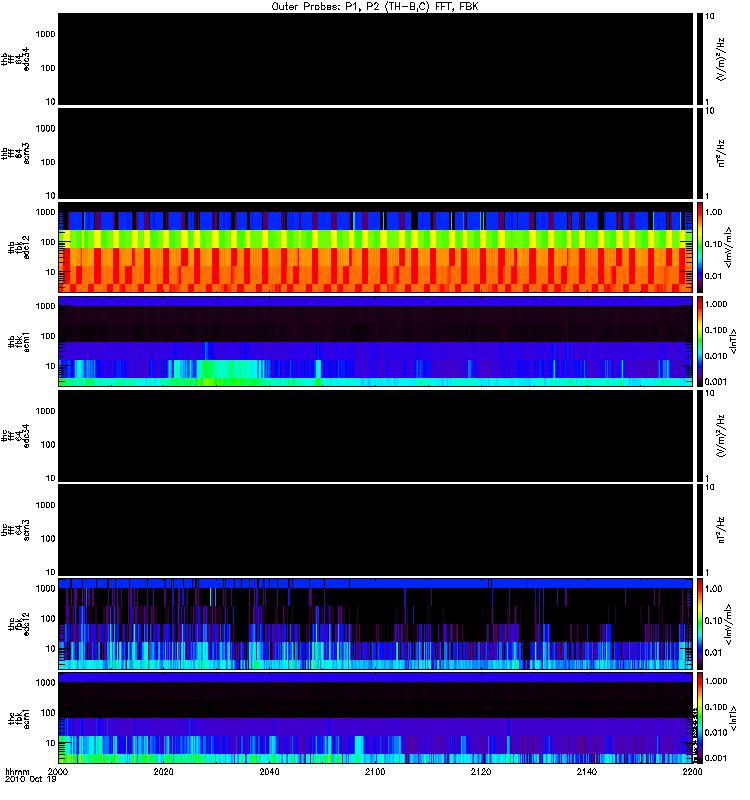
Task: Click the (V/m)²/Hz unit label of thb edc34
Action: point(721,59)
